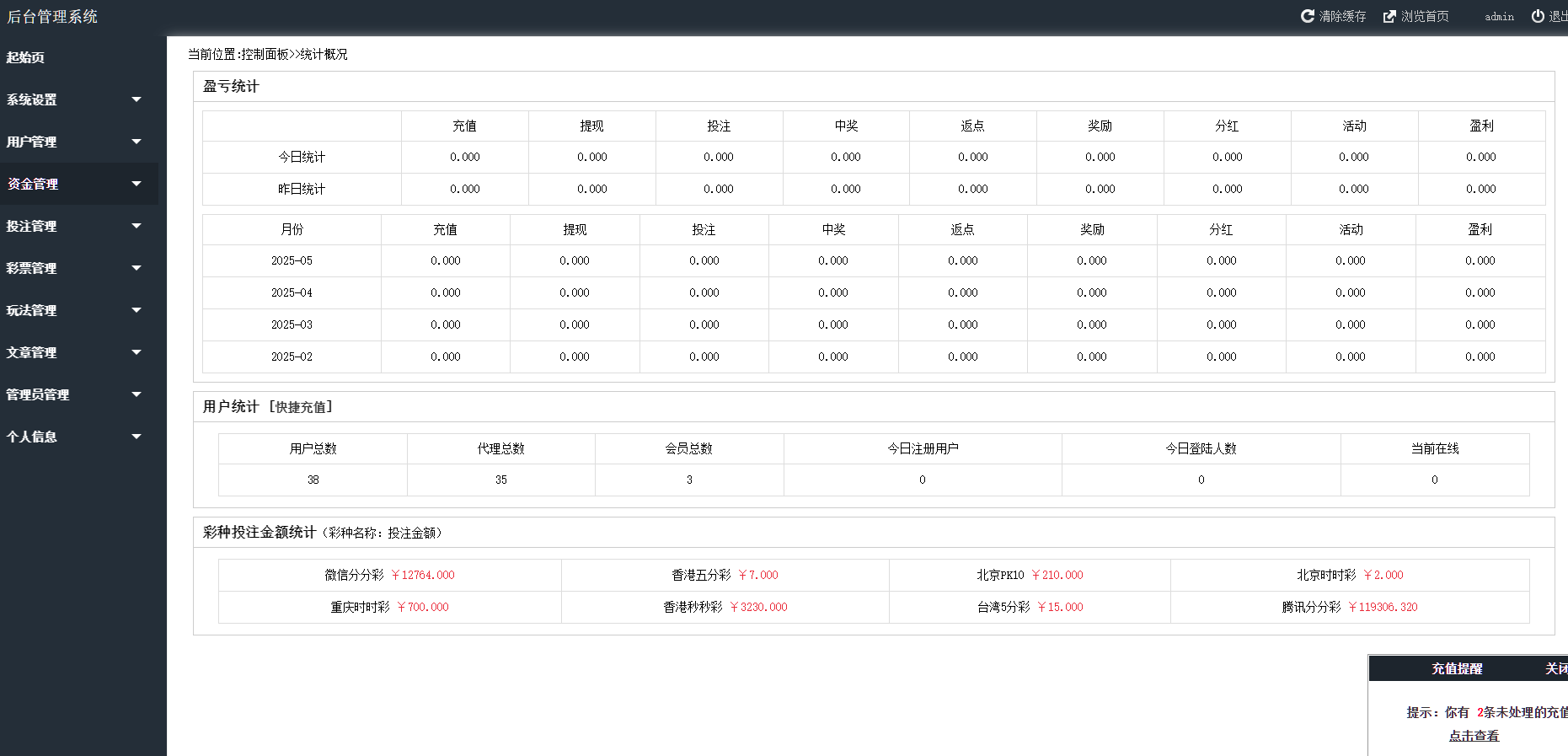Click the logout power icon

pos(1538,16)
